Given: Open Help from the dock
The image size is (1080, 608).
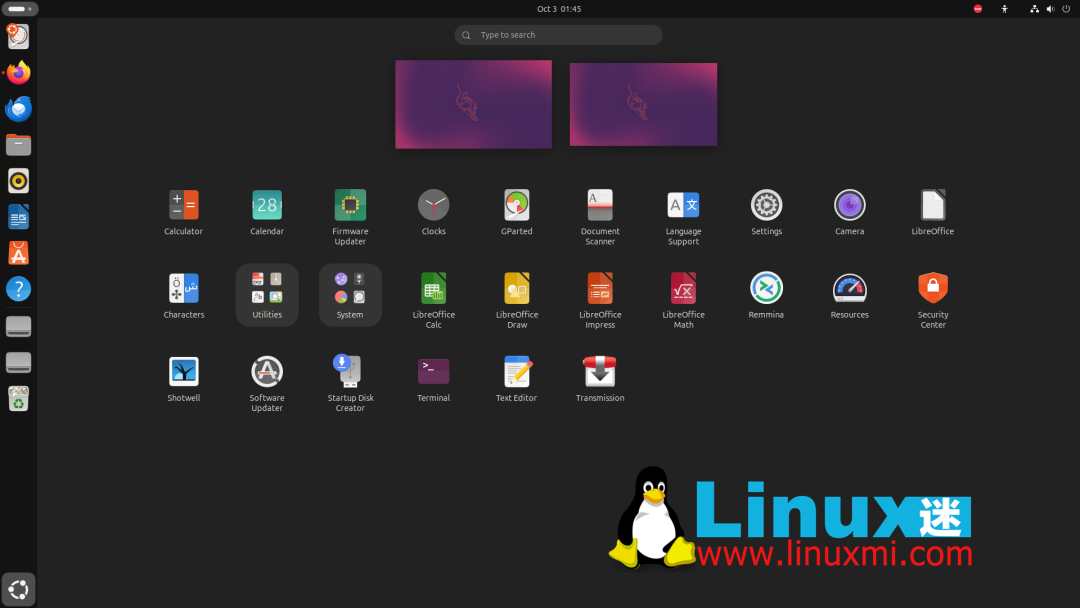Looking at the screenshot, I should click(19, 289).
